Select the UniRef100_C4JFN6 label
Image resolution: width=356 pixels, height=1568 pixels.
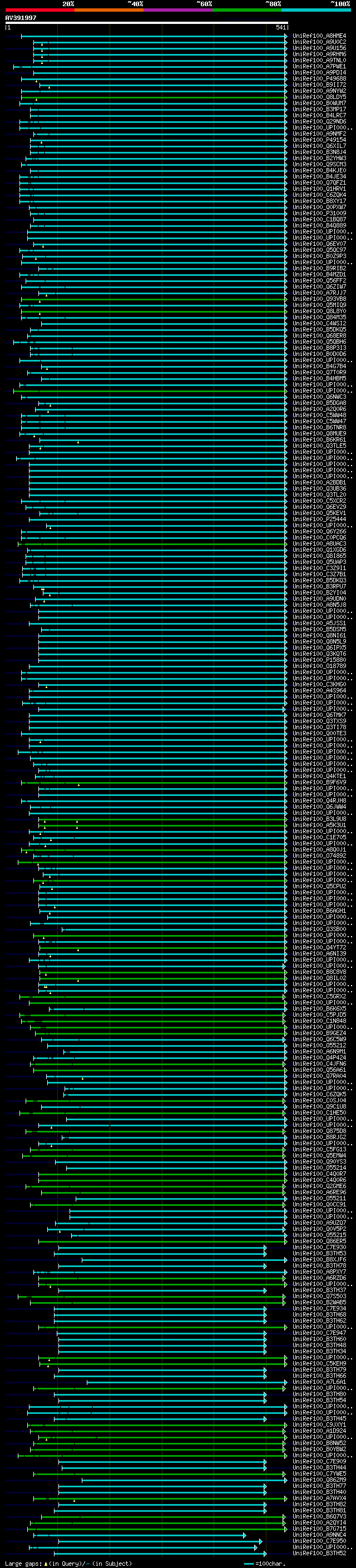click(x=319, y=1064)
